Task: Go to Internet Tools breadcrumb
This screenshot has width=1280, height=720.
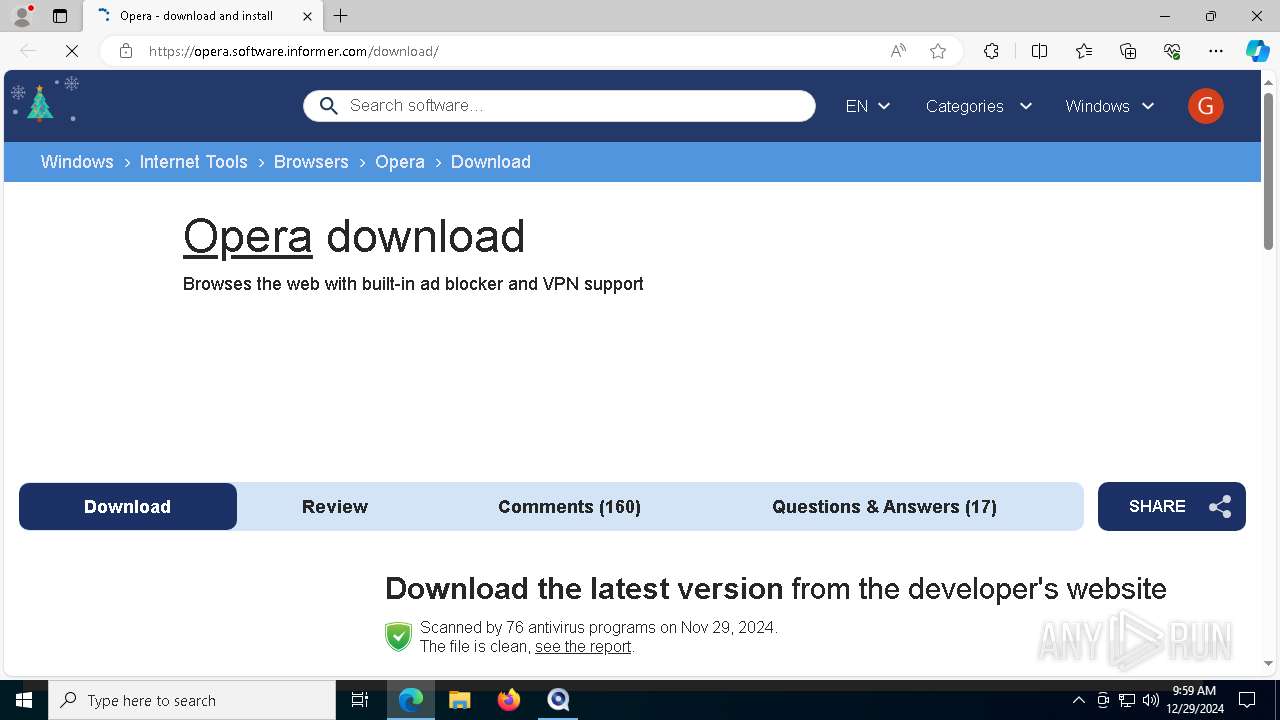Action: point(194,162)
